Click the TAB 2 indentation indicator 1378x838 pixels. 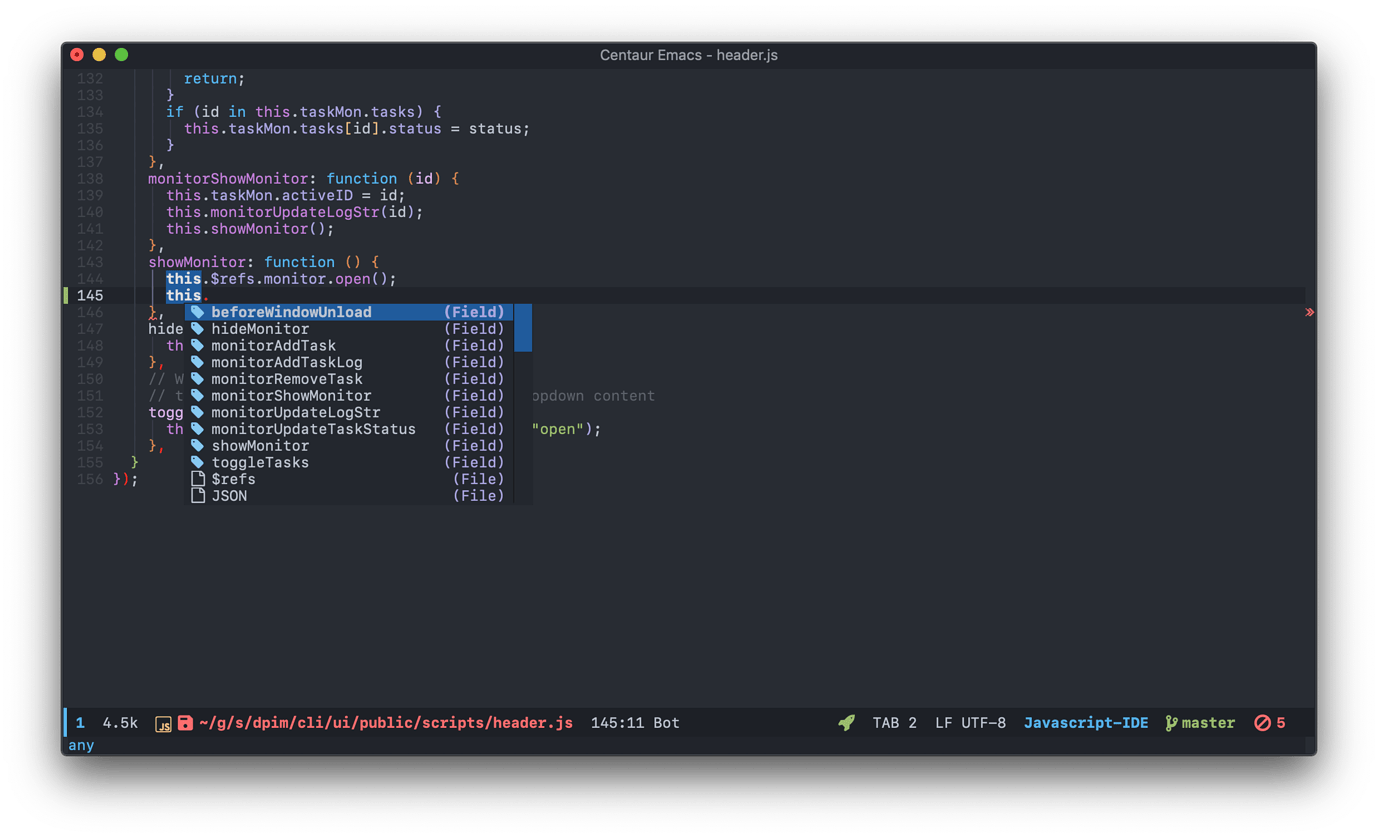click(x=894, y=722)
